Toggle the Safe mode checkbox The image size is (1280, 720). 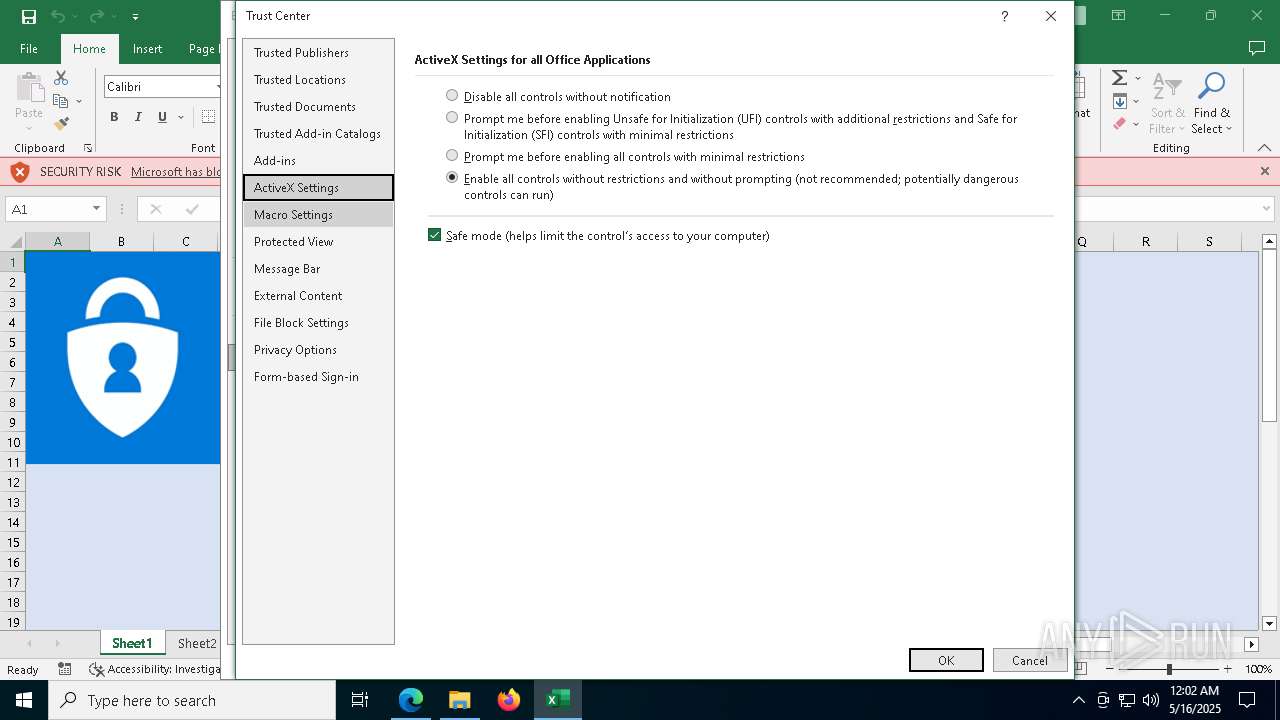(x=434, y=235)
